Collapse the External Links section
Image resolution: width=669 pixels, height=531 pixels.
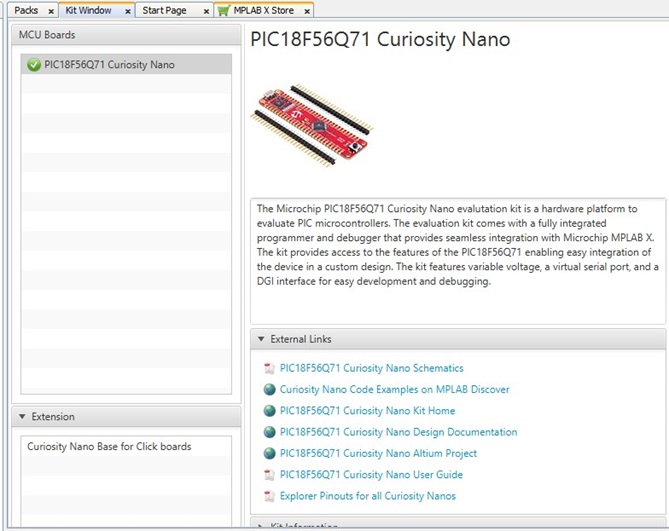point(261,339)
